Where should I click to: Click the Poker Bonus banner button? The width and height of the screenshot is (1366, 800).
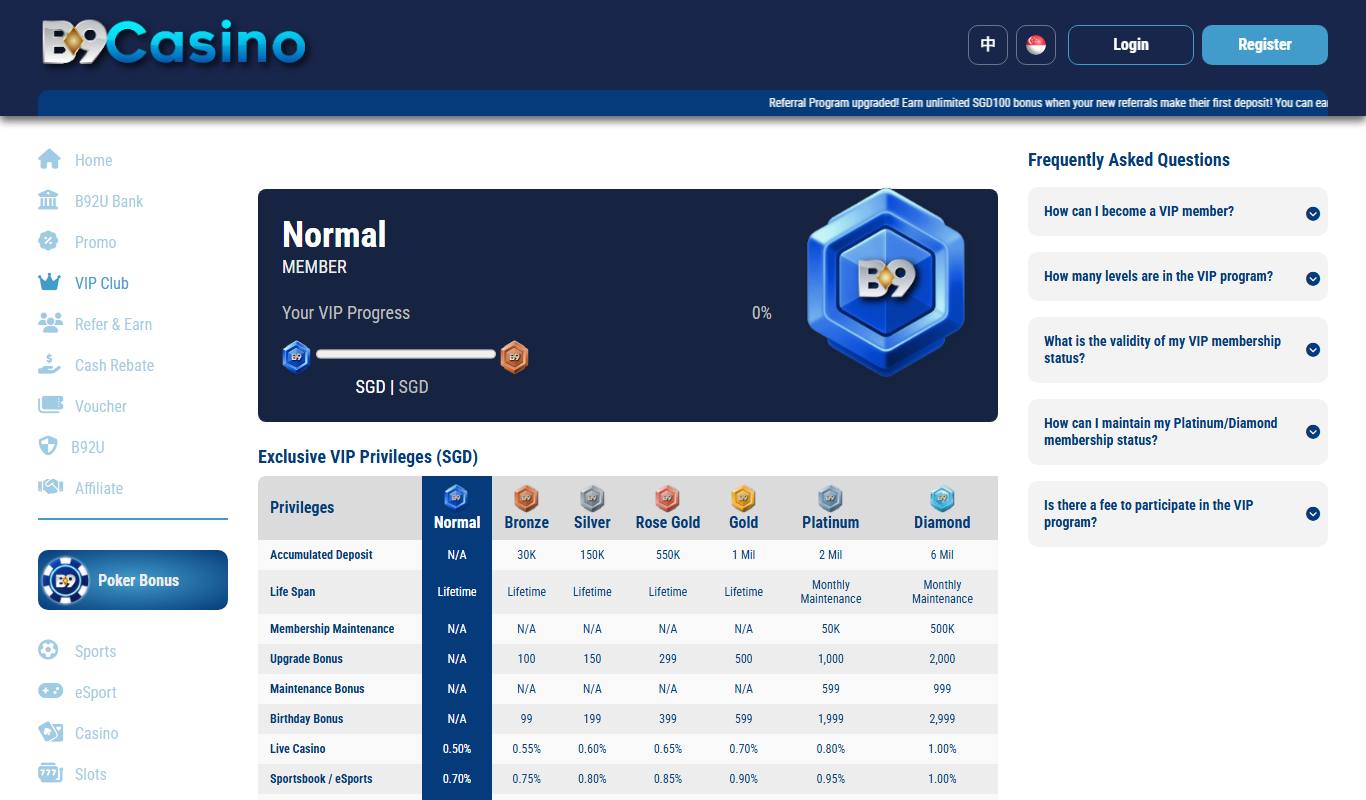click(x=133, y=580)
